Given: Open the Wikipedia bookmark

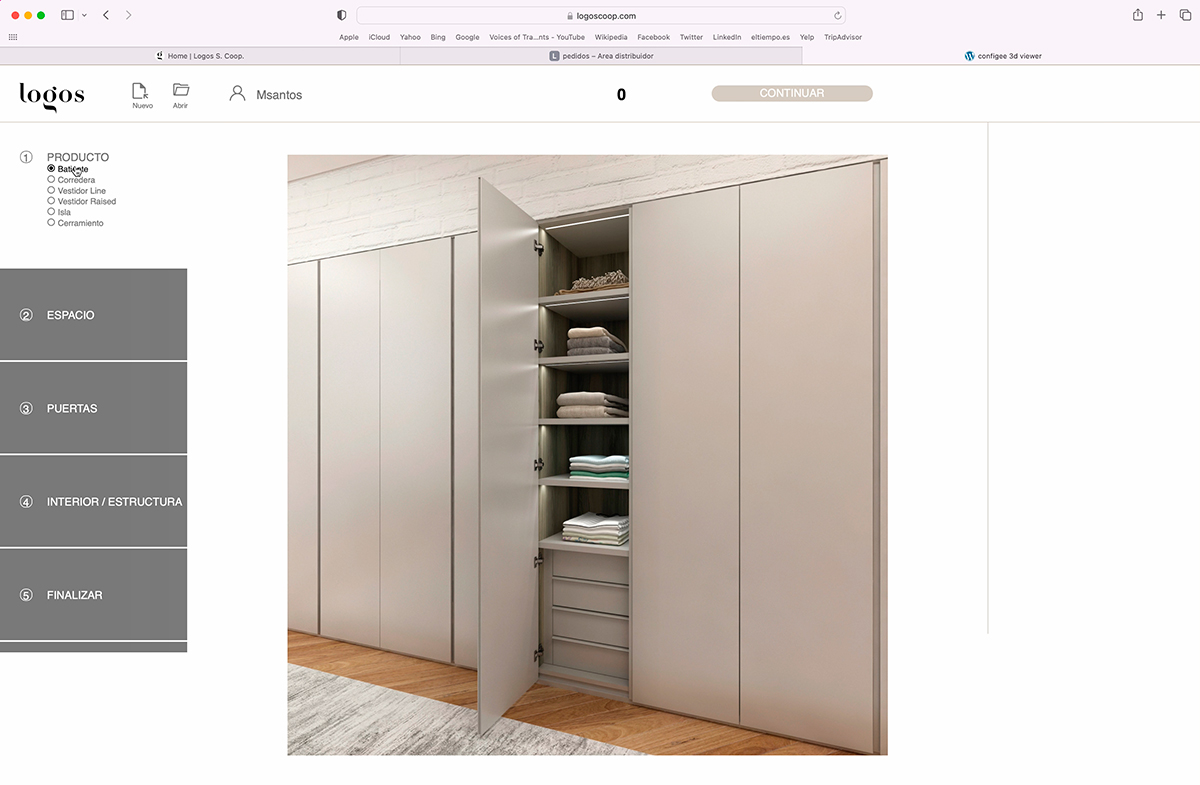Looking at the screenshot, I should point(611,37).
